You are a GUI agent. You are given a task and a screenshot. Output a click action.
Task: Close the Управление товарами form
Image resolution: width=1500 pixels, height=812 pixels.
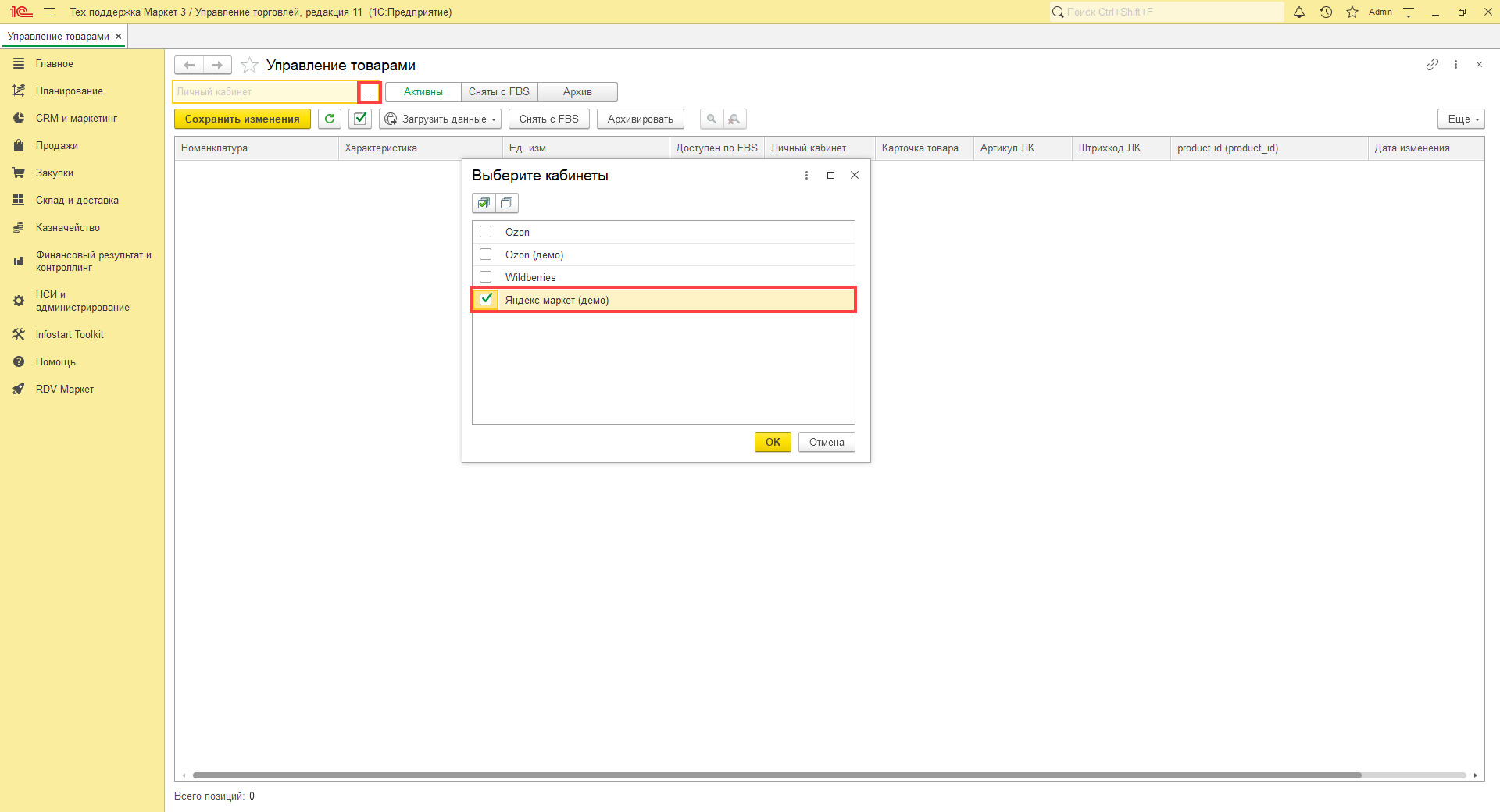(x=1479, y=65)
